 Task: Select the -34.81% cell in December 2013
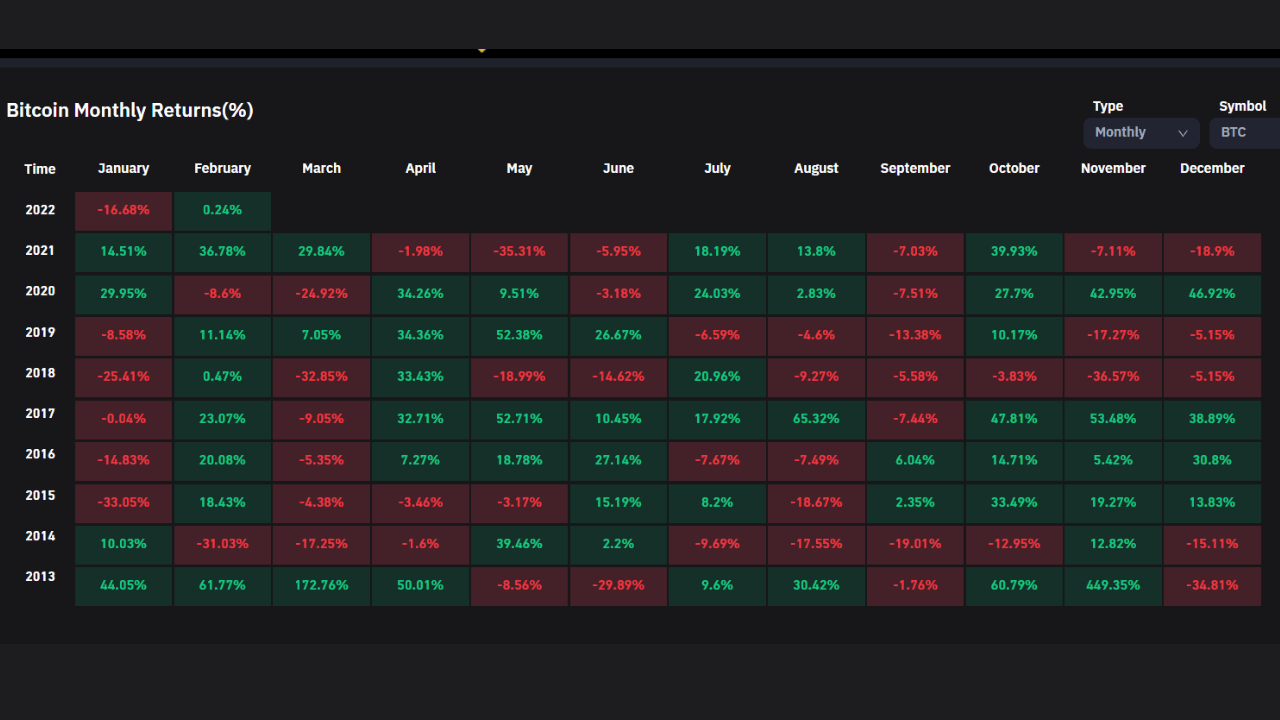1212,586
